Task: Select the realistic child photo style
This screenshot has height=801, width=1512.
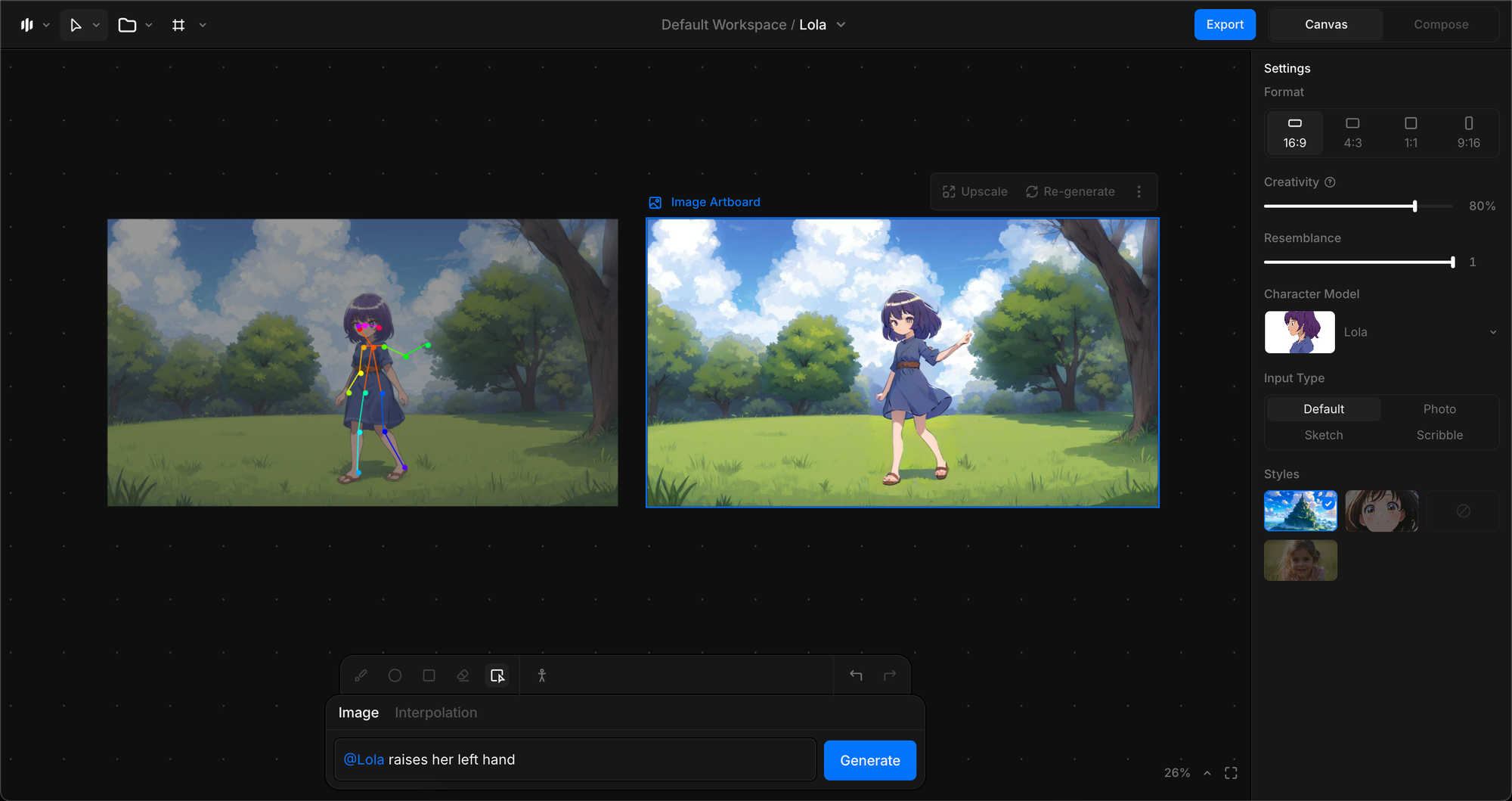Action: click(x=1300, y=560)
